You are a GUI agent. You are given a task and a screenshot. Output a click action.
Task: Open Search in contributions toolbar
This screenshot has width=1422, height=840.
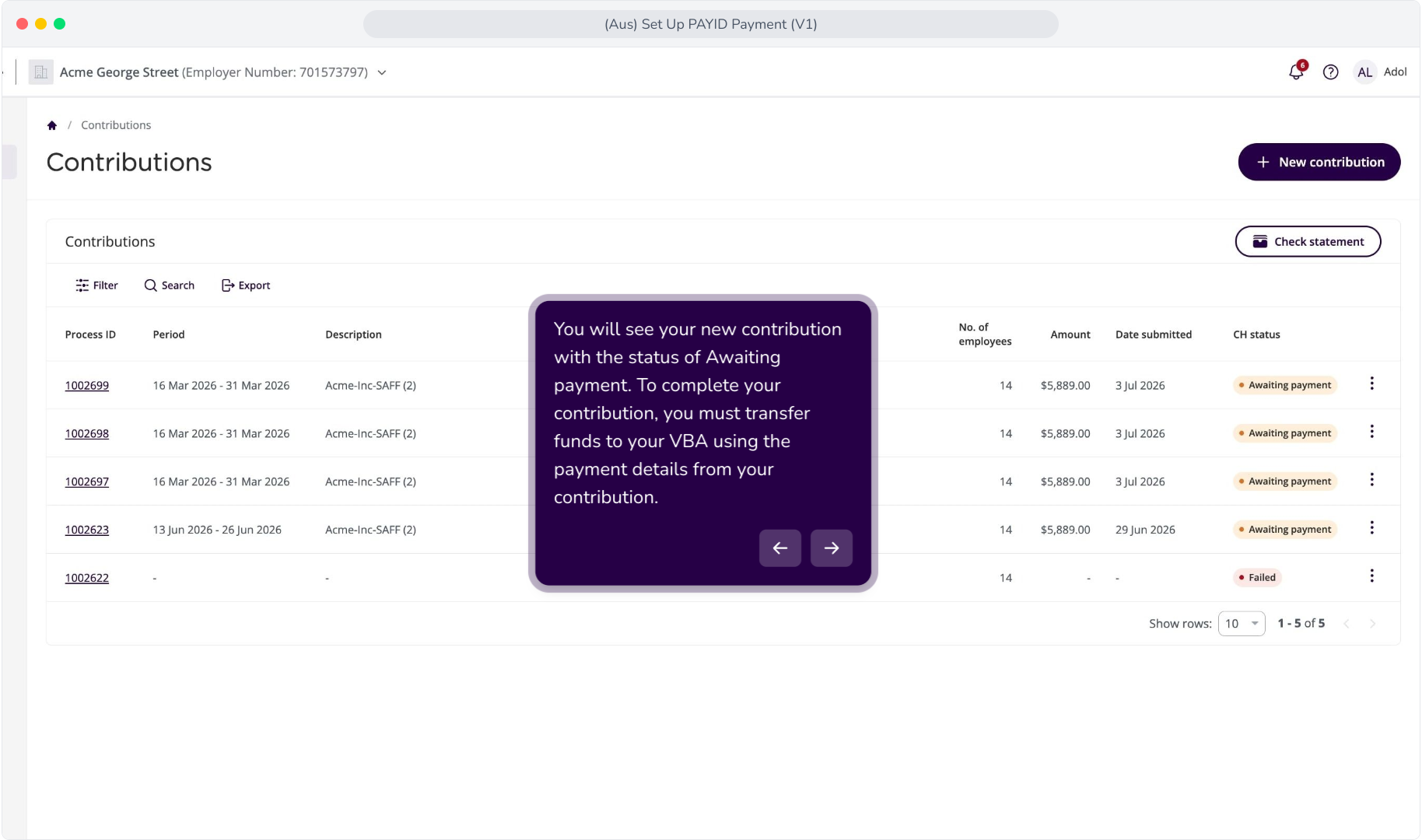[x=170, y=285]
